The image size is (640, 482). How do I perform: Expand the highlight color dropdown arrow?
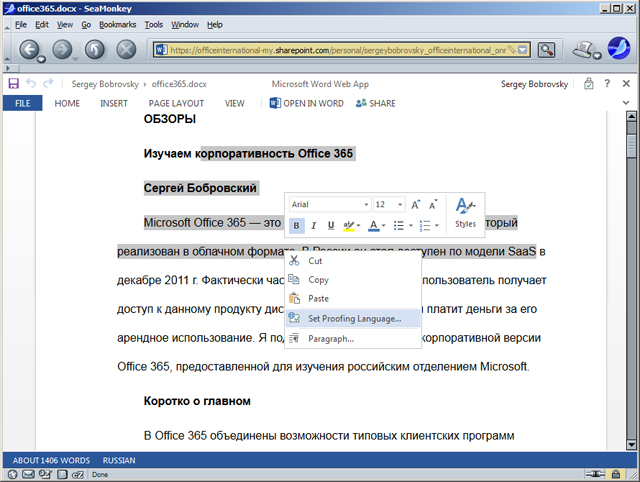click(359, 225)
